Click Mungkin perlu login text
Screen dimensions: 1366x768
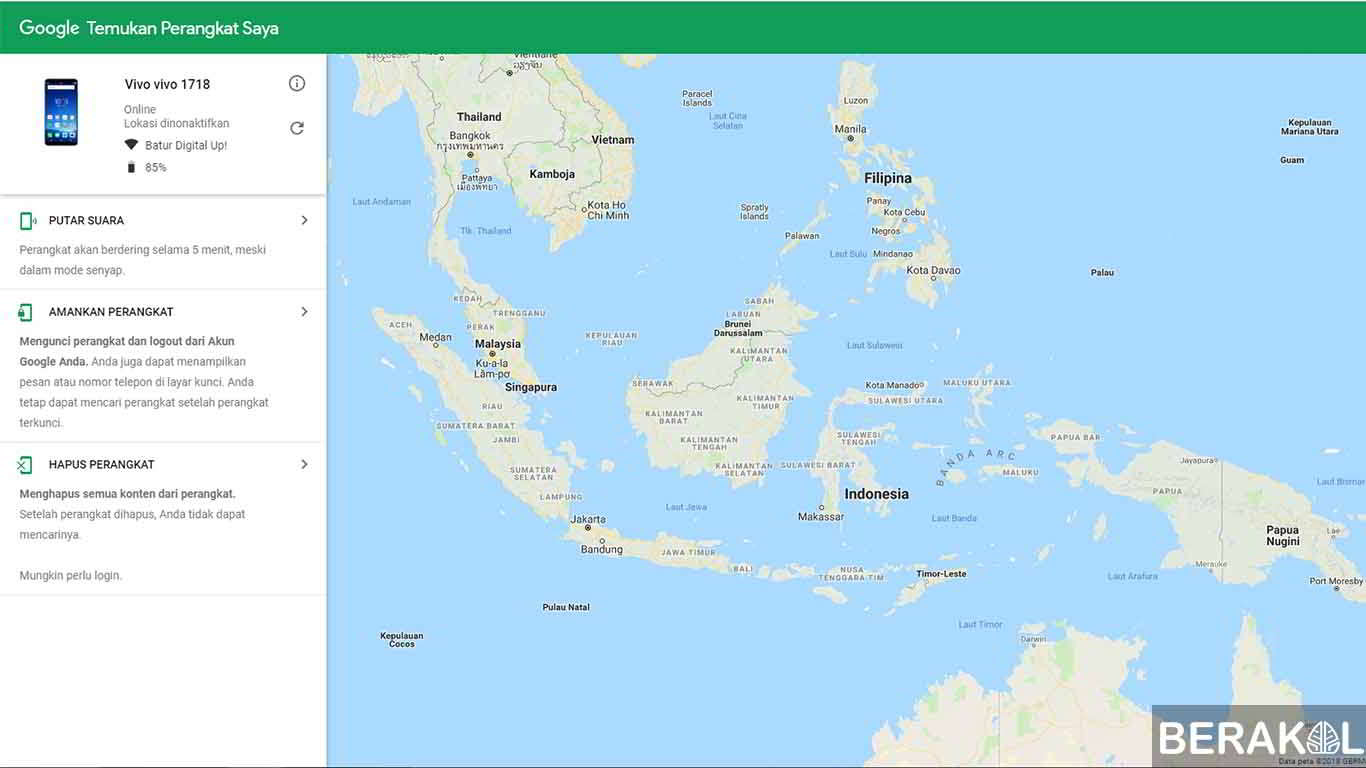pyautogui.click(x=71, y=575)
